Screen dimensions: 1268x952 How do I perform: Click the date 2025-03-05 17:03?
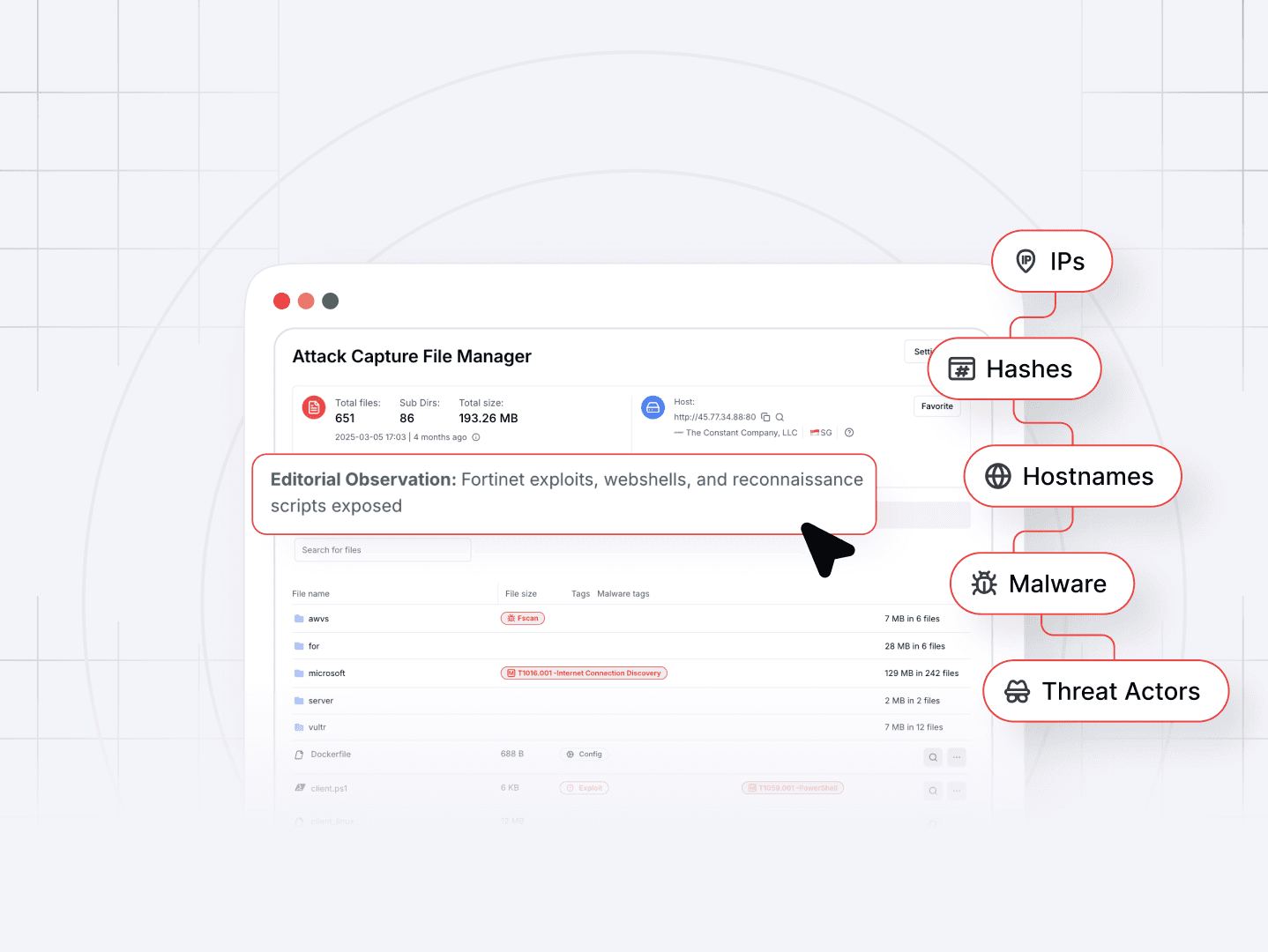click(370, 437)
